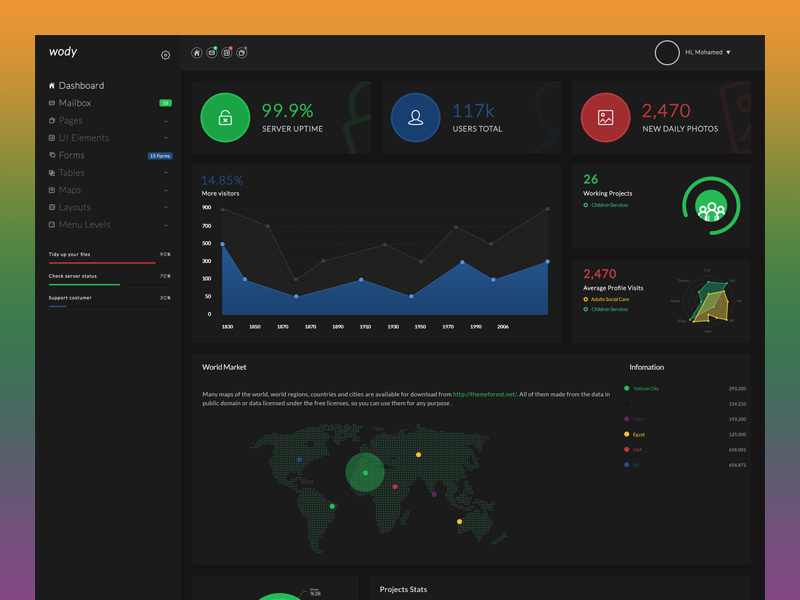
Task: Expand the UI Elements submenu indicator
Action: pyautogui.click(x=166, y=138)
